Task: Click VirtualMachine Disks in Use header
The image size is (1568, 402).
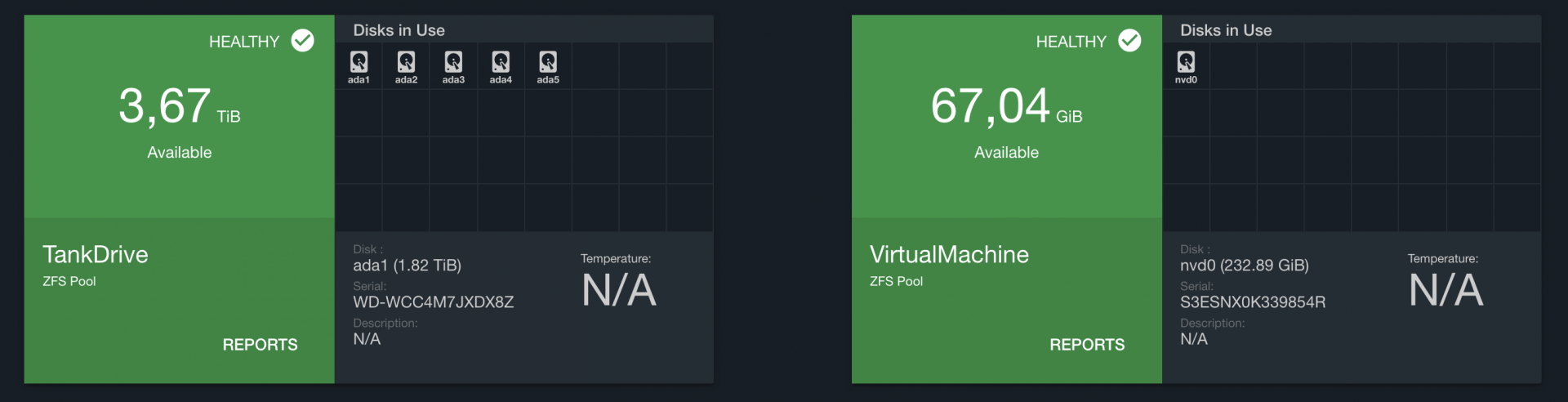Action: click(1226, 30)
